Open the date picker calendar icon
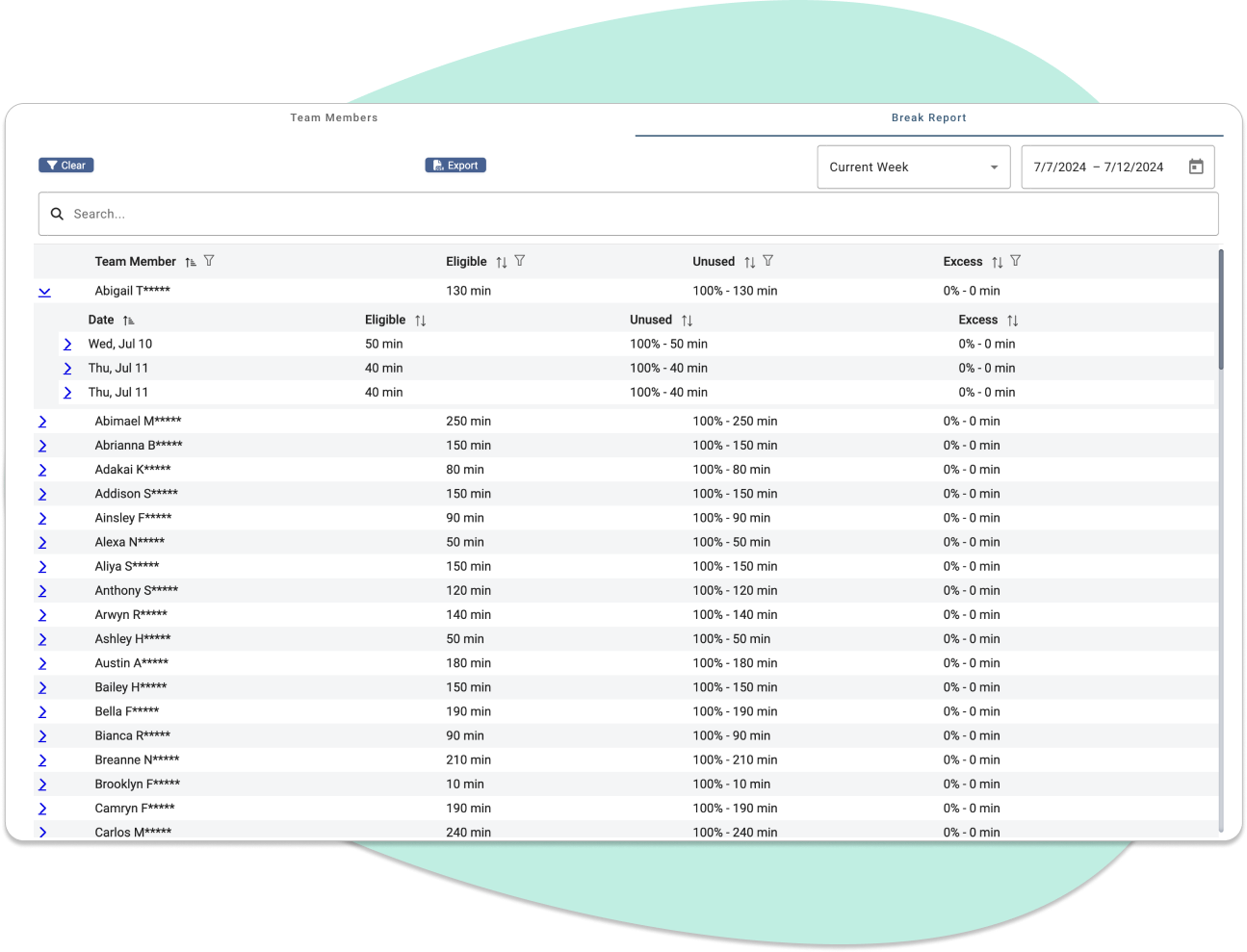This screenshot has height=952, width=1247. click(1195, 167)
